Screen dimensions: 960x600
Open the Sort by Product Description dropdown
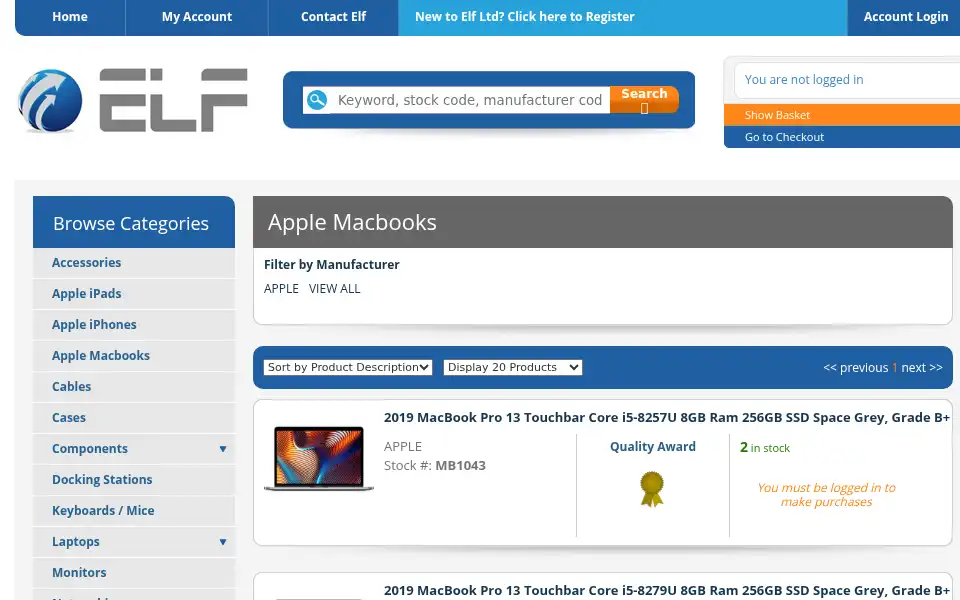click(348, 367)
